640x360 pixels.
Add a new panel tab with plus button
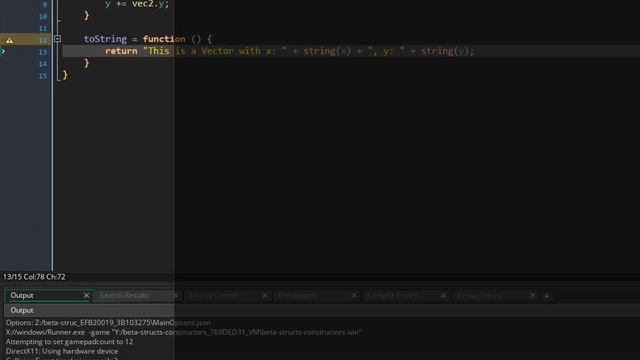pos(547,296)
